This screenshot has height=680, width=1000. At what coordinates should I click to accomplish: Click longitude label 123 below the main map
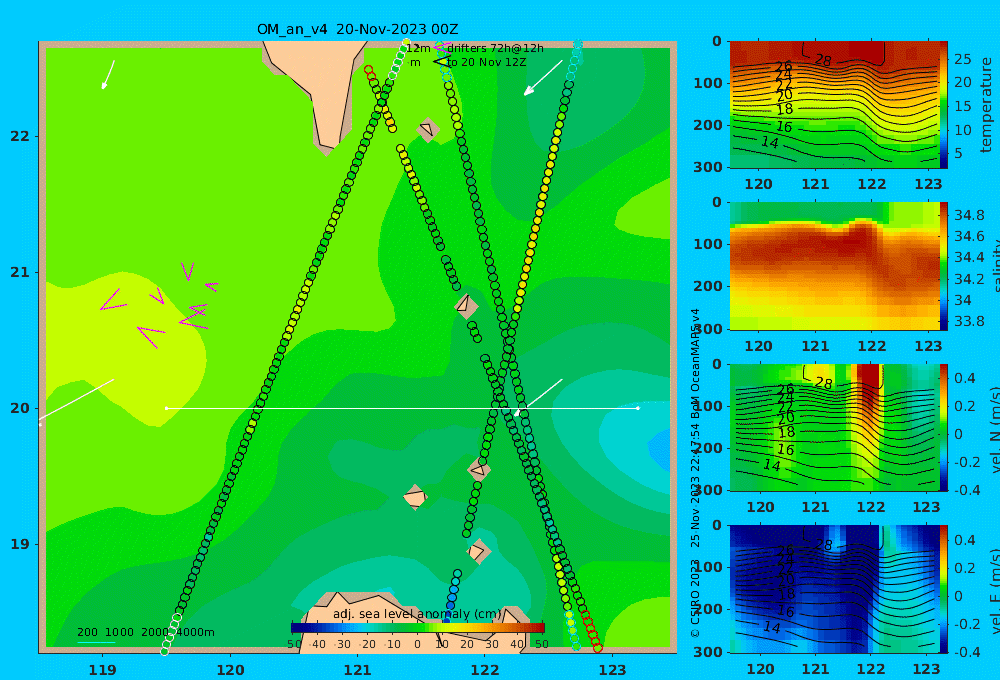click(613, 670)
